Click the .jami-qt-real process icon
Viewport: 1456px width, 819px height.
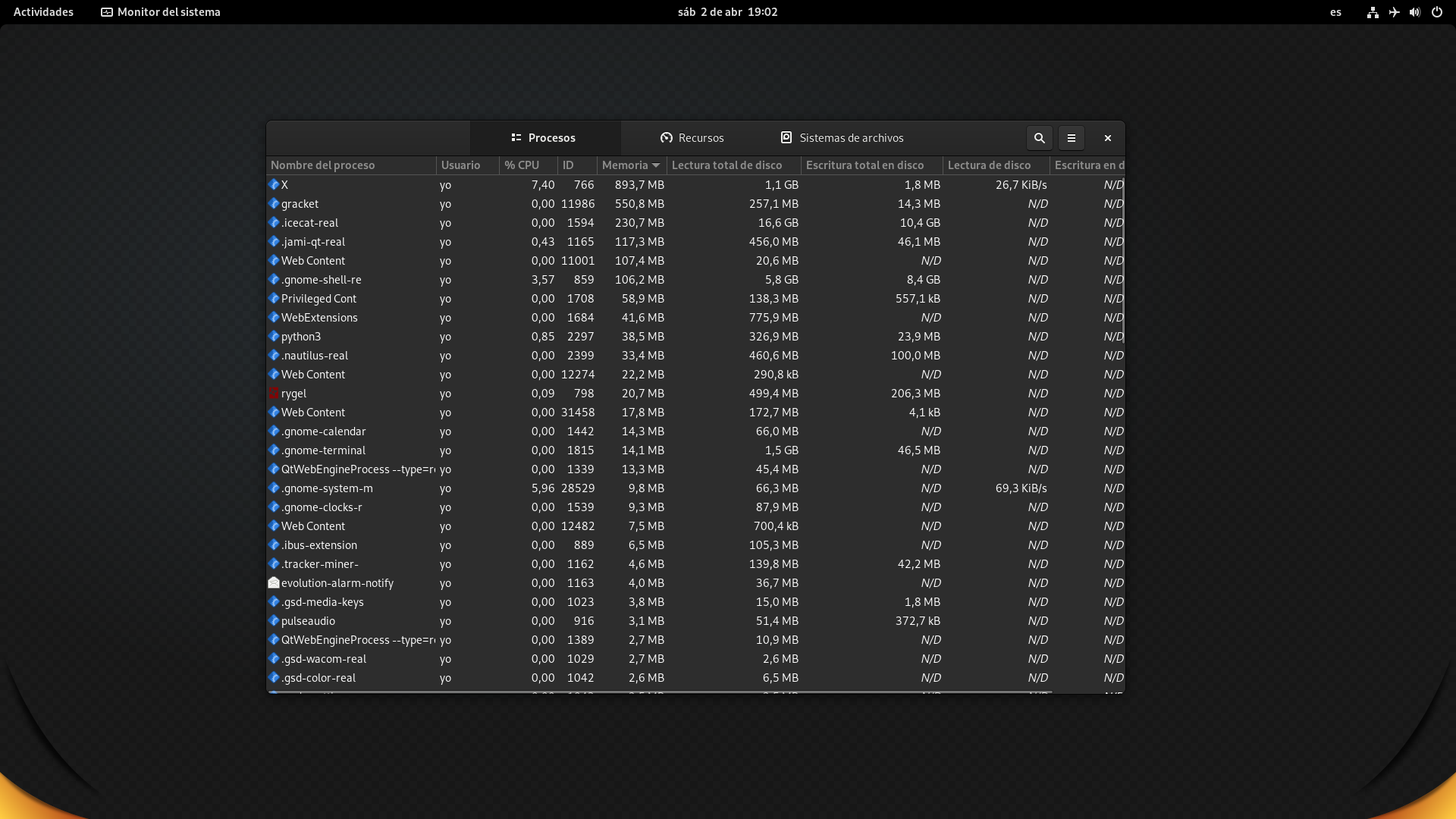(274, 241)
